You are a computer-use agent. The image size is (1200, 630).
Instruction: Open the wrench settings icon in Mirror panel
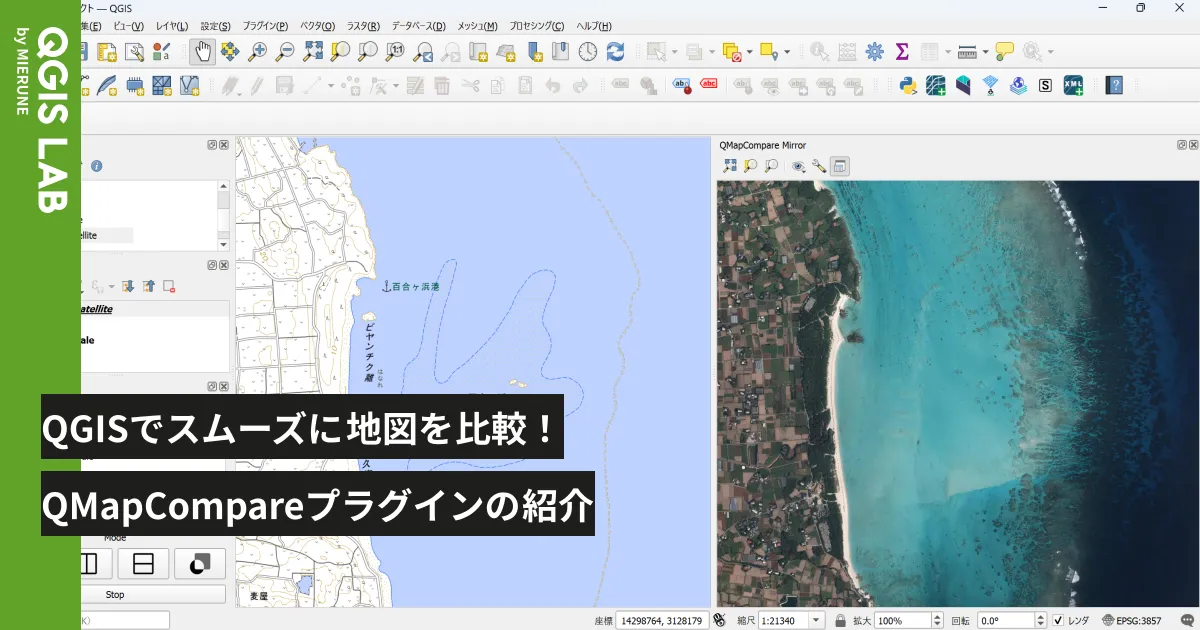(820, 166)
